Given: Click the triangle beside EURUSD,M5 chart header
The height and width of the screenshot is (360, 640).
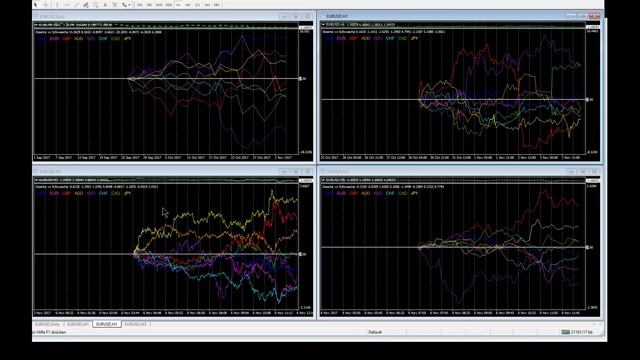Looking at the screenshot, I should 324,180.
